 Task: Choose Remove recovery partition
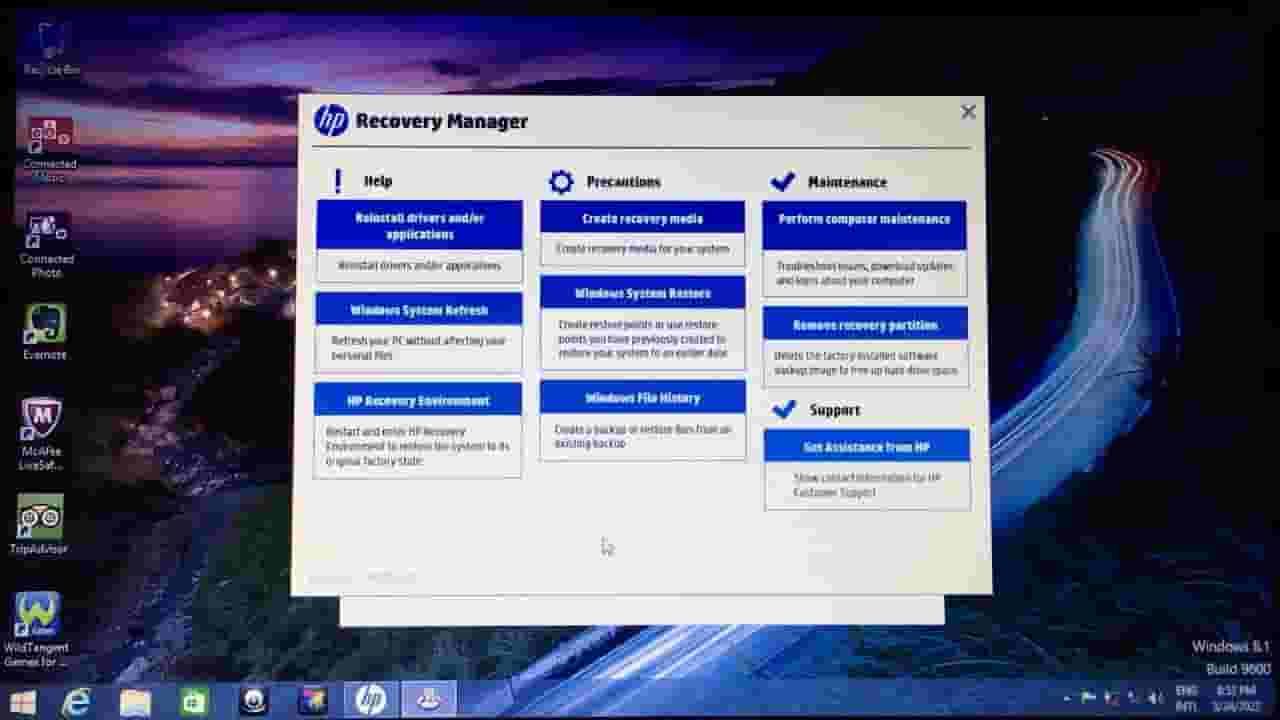click(866, 325)
